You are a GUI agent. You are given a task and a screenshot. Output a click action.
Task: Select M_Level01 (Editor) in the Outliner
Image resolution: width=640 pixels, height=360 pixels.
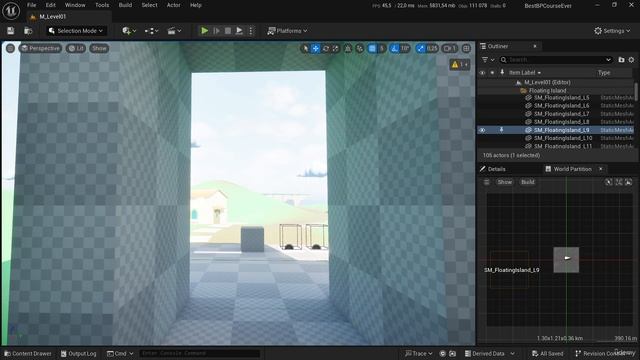(x=547, y=82)
